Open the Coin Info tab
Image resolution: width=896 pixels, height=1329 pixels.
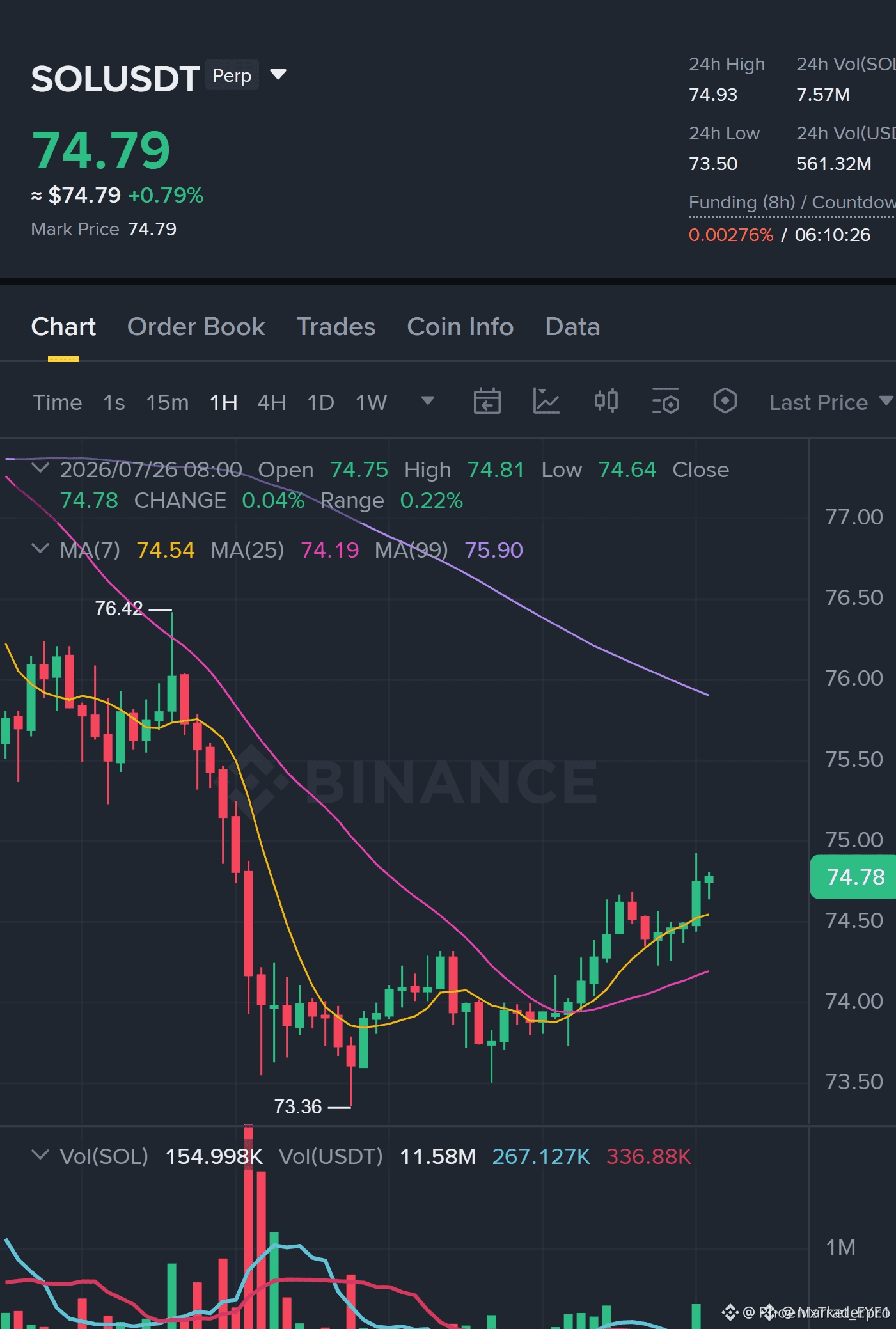click(460, 327)
